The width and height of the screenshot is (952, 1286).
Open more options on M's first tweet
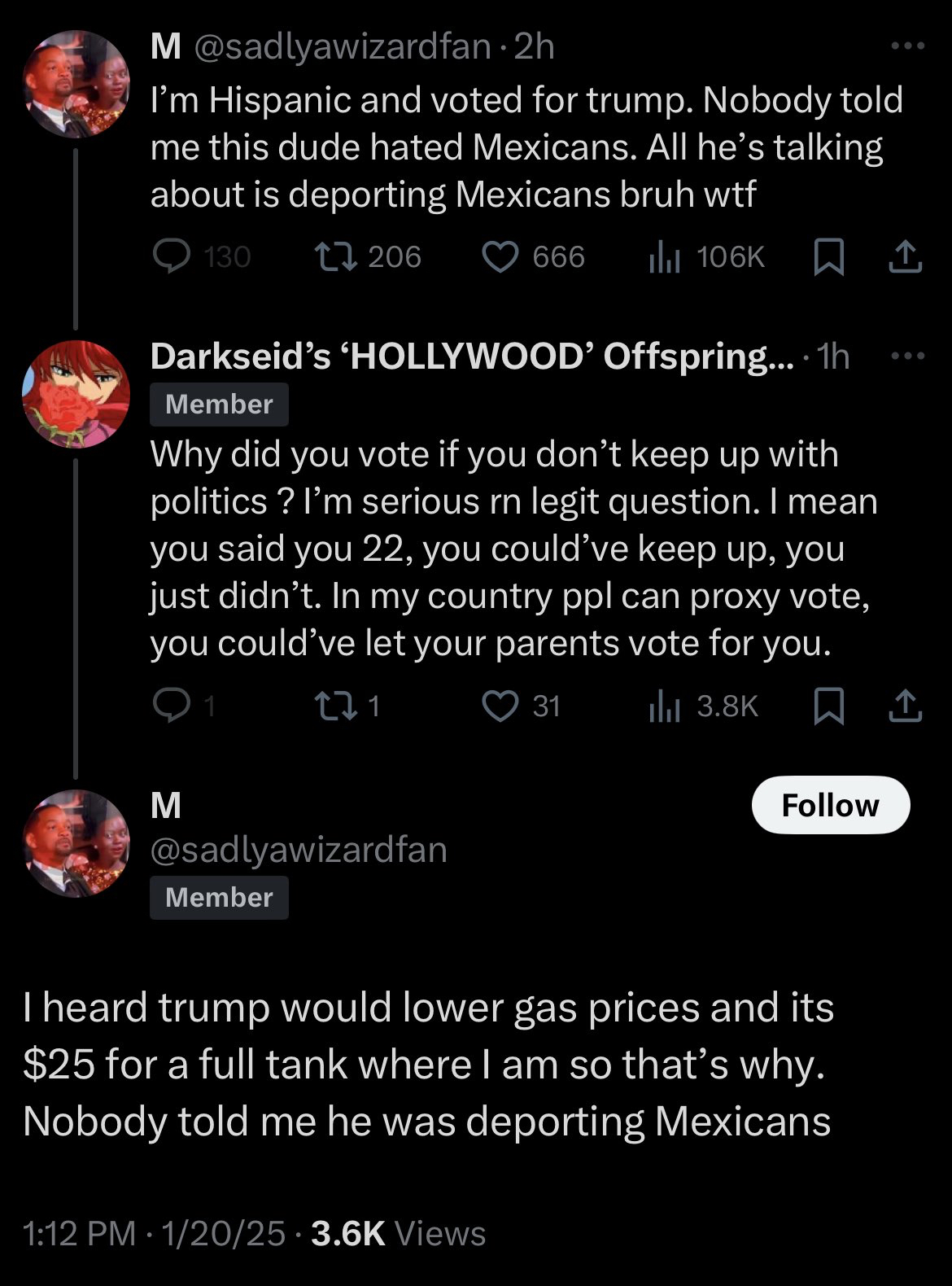[x=908, y=46]
